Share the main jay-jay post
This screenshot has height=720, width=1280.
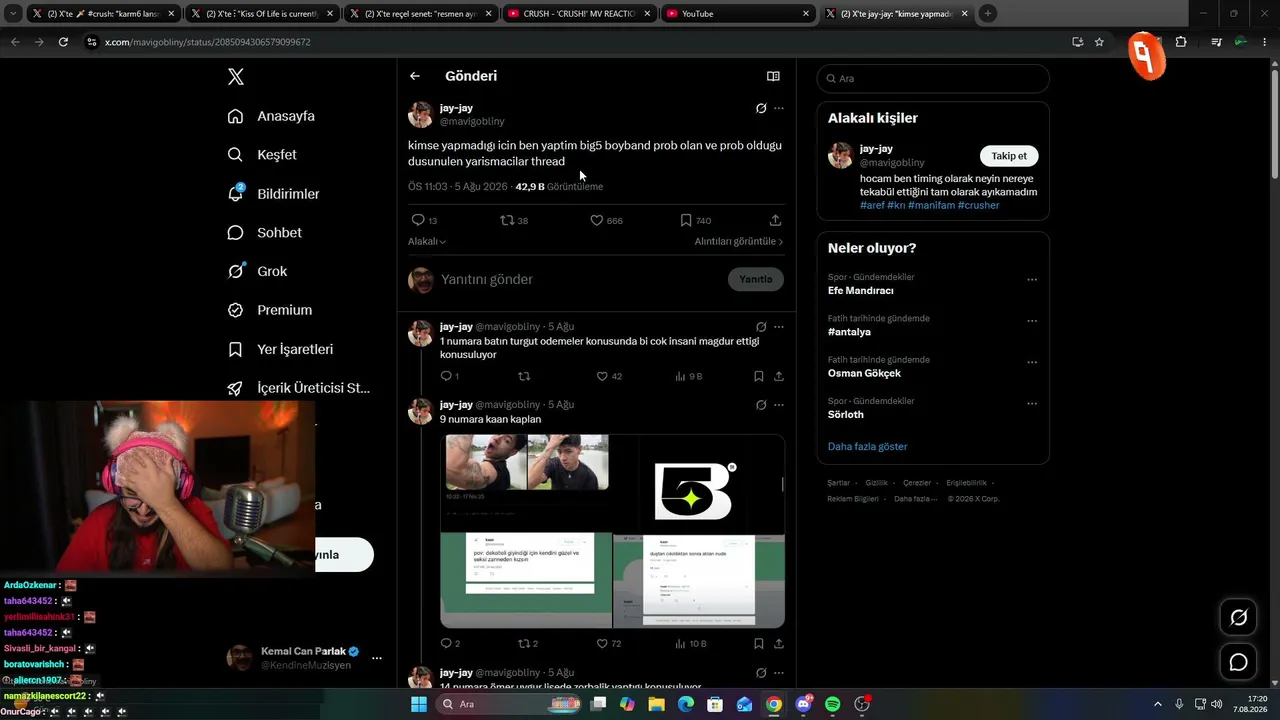[775, 220]
